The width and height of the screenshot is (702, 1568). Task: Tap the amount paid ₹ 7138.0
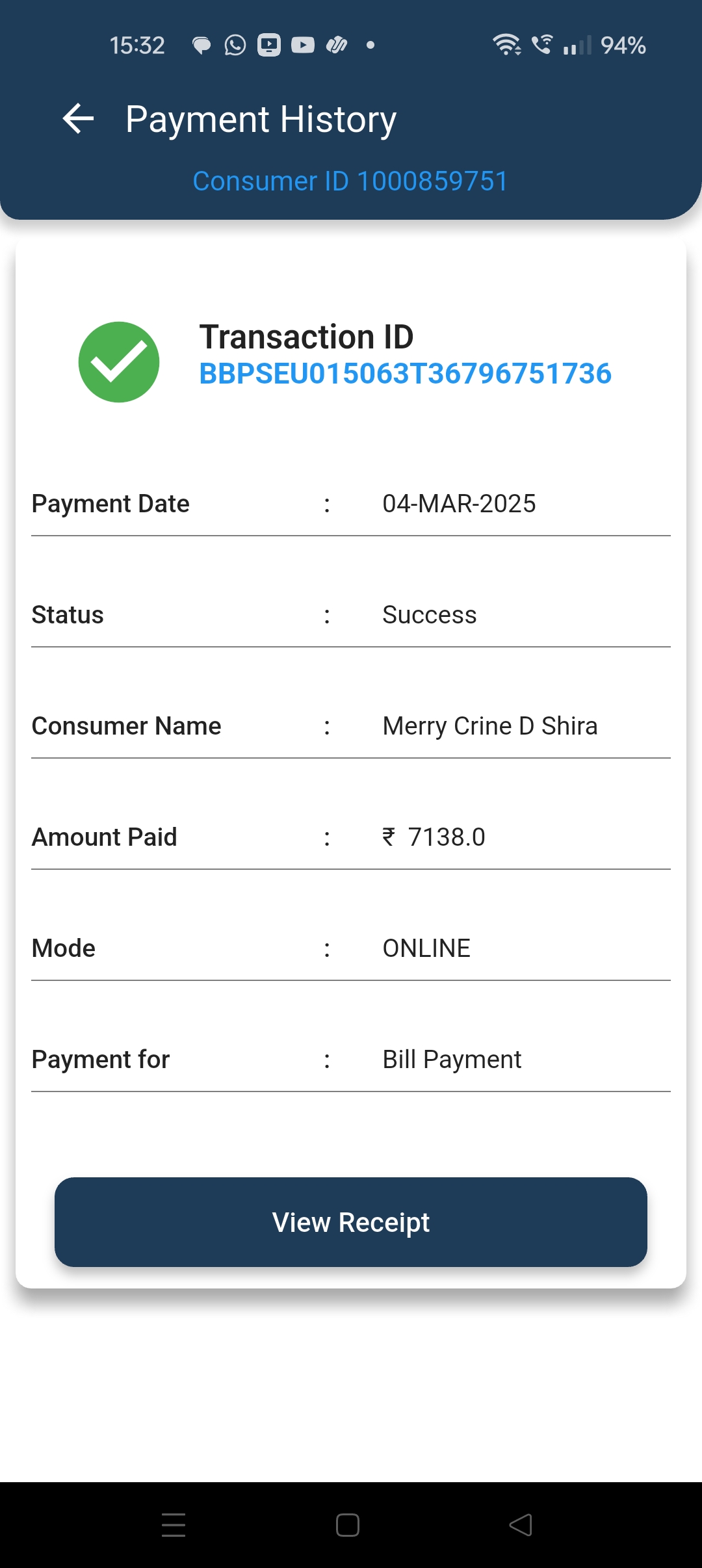434,837
